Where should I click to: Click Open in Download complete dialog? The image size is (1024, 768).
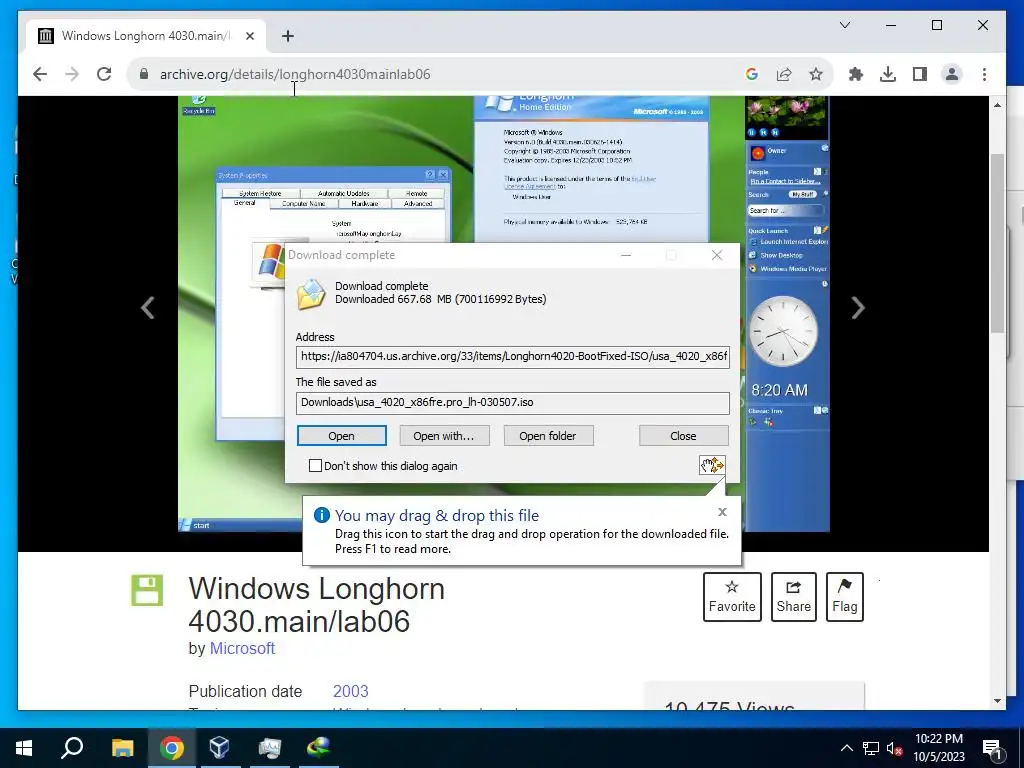[x=342, y=436]
